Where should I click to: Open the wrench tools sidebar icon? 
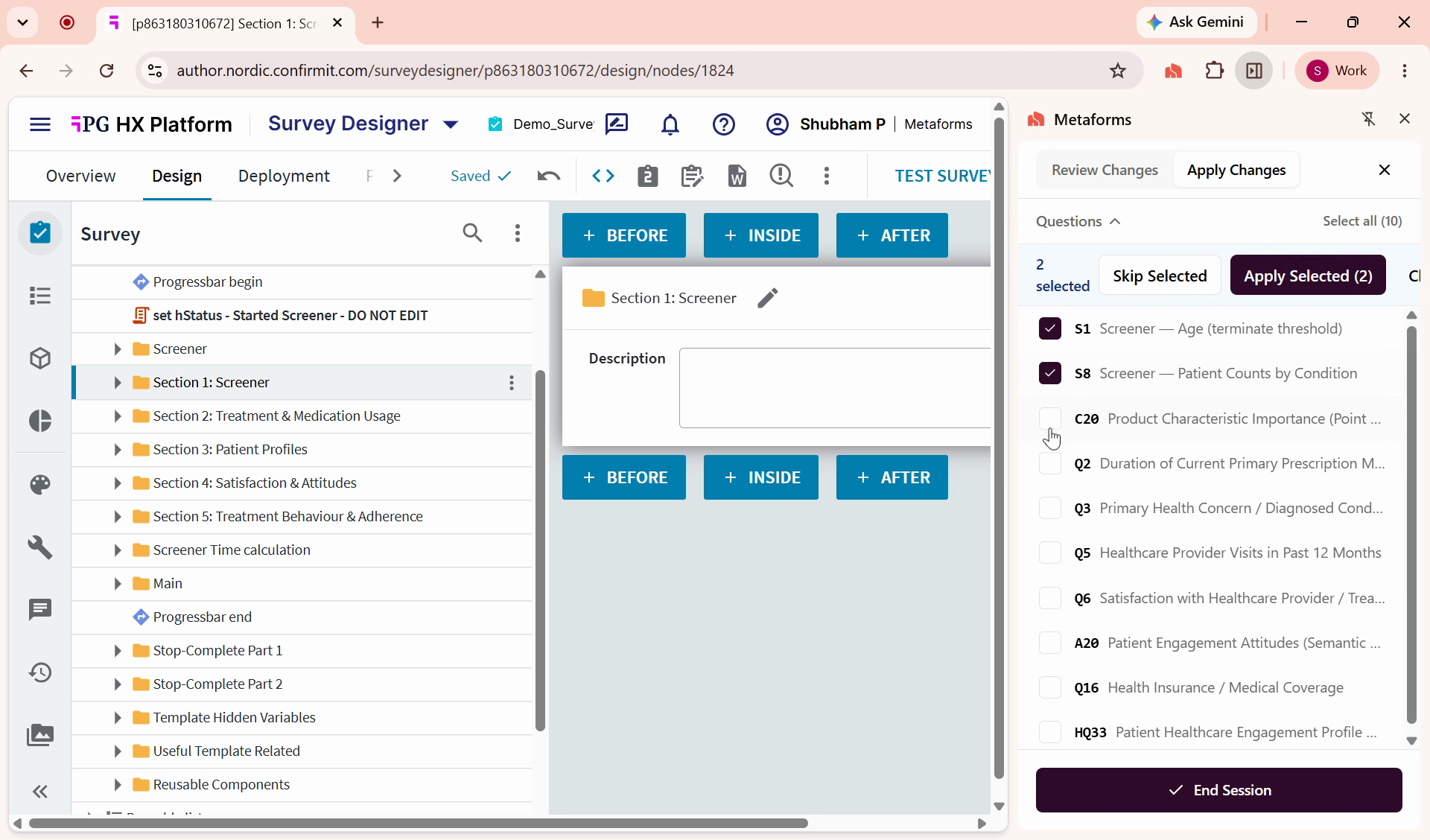pos(40,547)
